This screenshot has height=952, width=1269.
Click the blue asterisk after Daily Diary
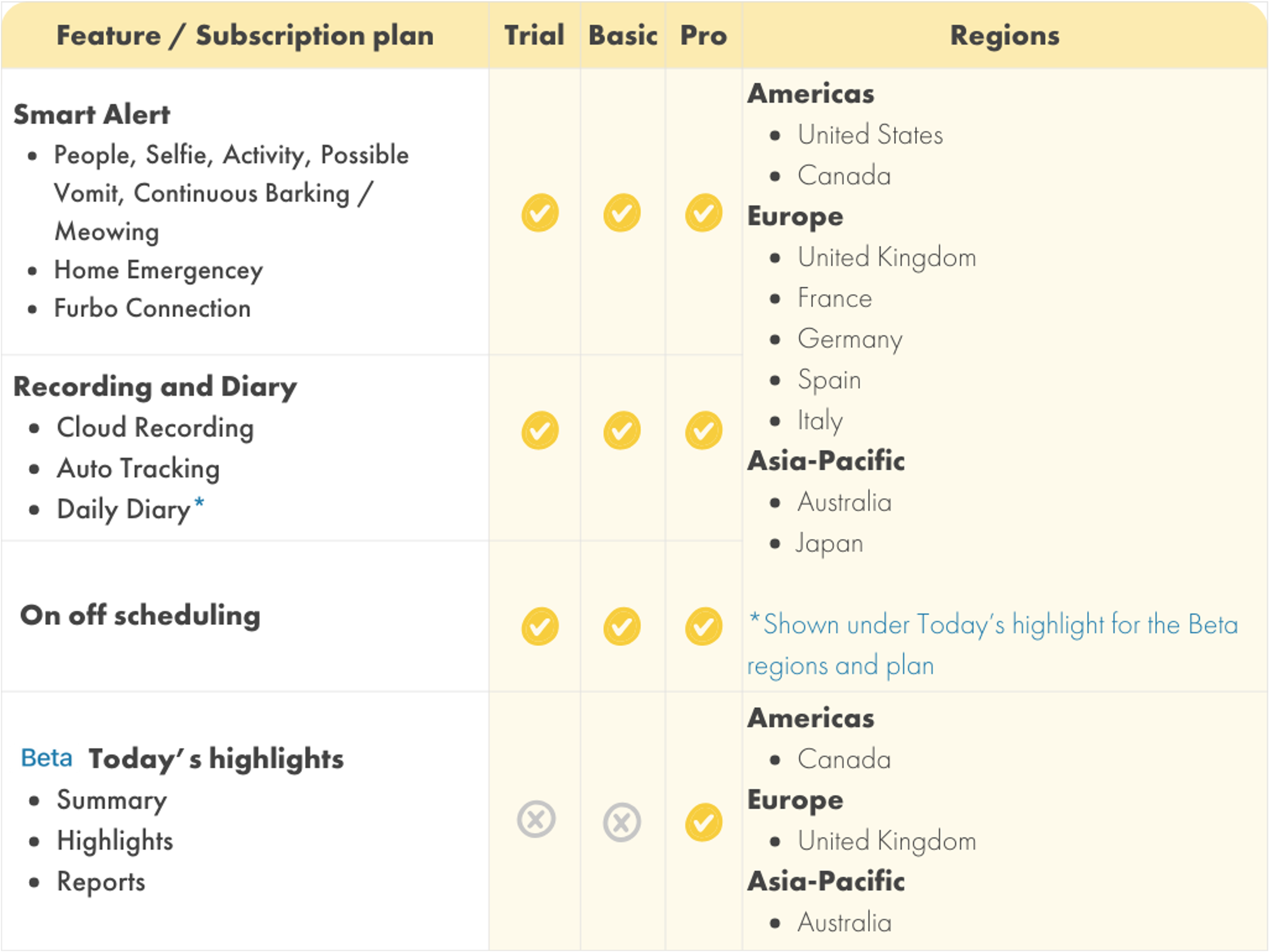(x=199, y=504)
